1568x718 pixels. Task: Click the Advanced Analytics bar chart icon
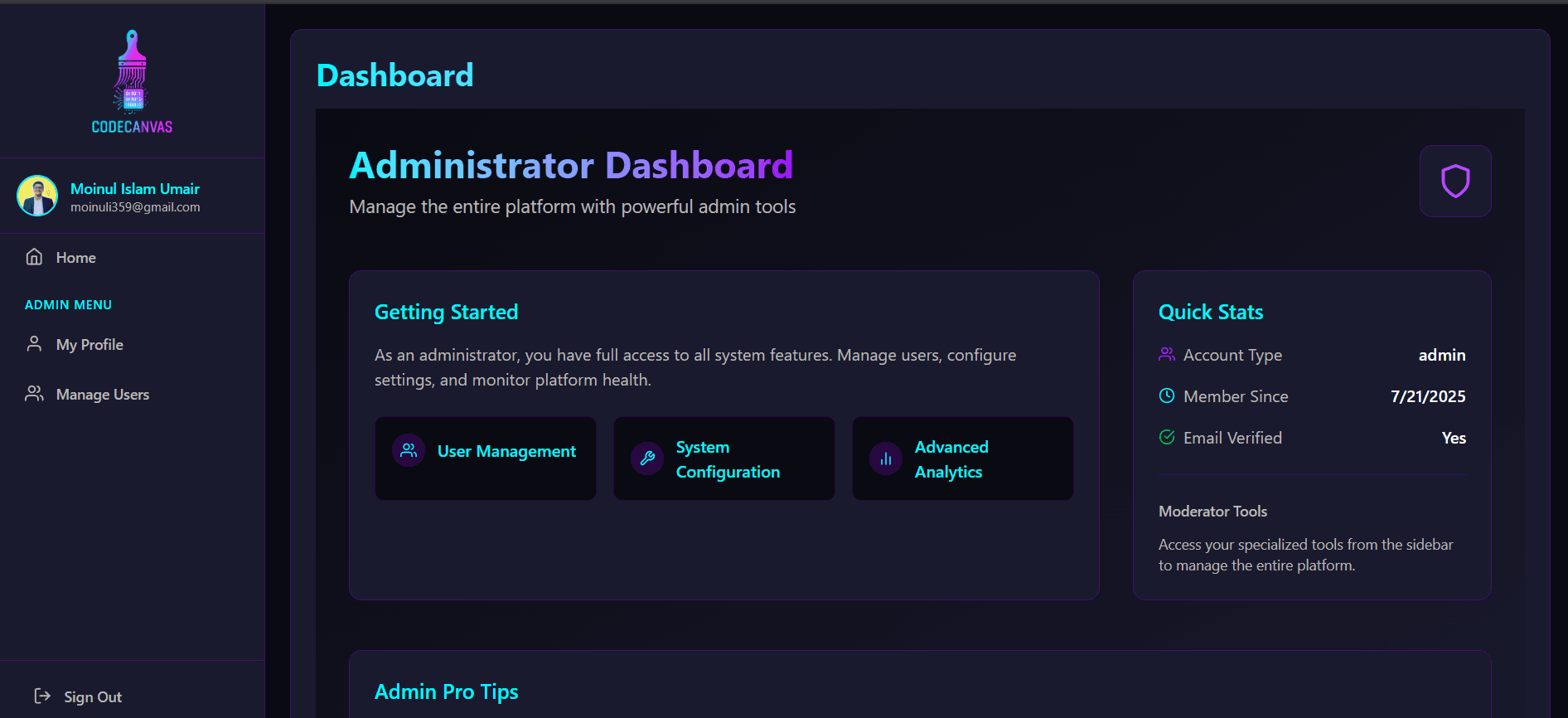pyautogui.click(x=885, y=458)
